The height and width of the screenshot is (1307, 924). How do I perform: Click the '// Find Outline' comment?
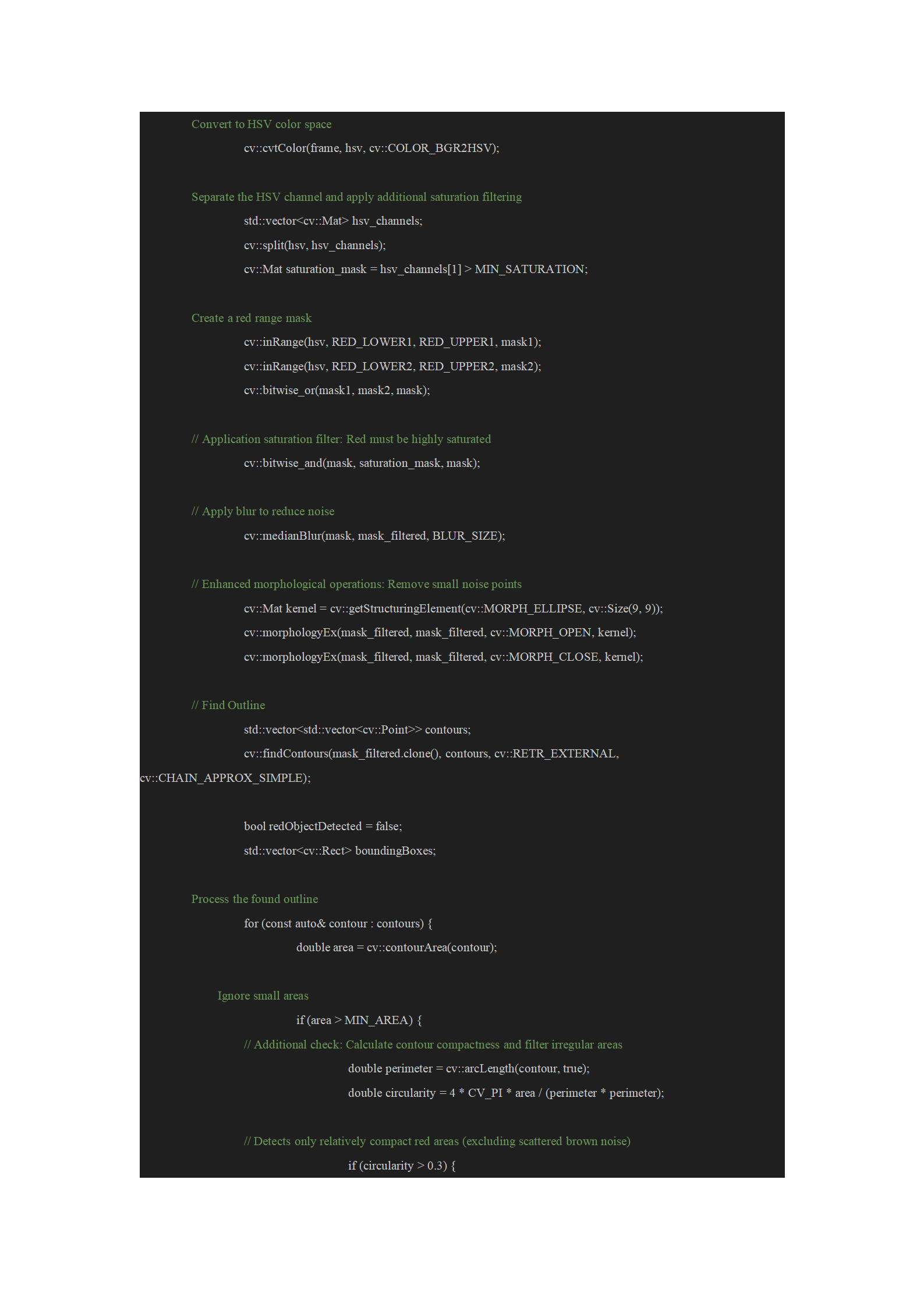coord(228,705)
